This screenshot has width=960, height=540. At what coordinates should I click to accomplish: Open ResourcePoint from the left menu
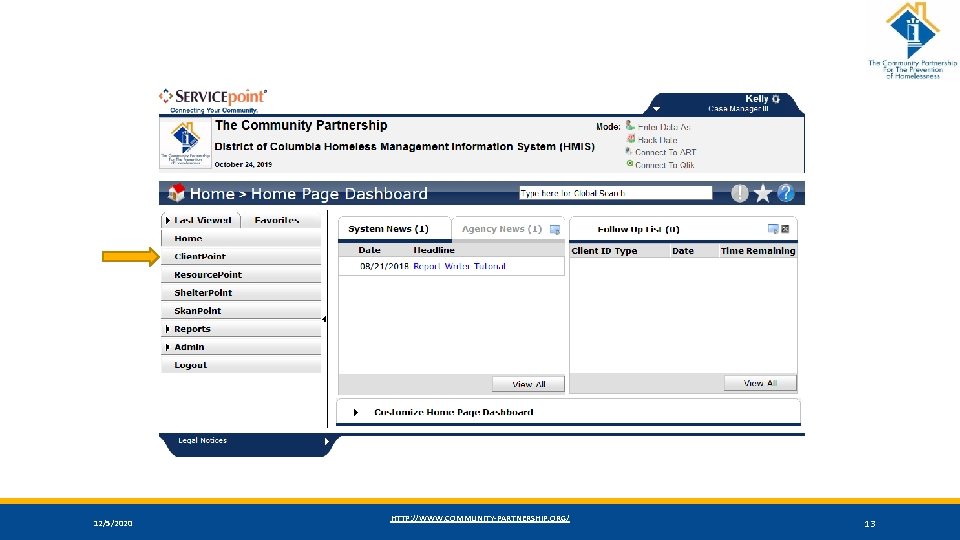tap(241, 275)
